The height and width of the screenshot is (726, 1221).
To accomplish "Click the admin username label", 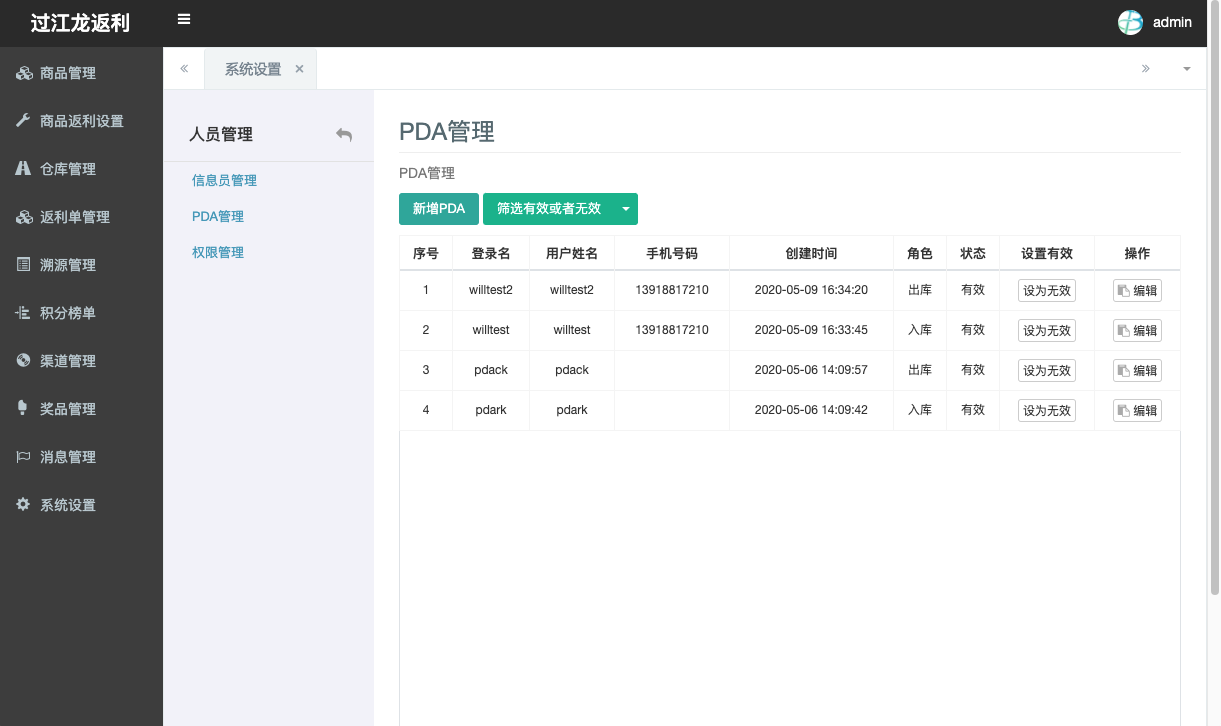I will 1172,22.
